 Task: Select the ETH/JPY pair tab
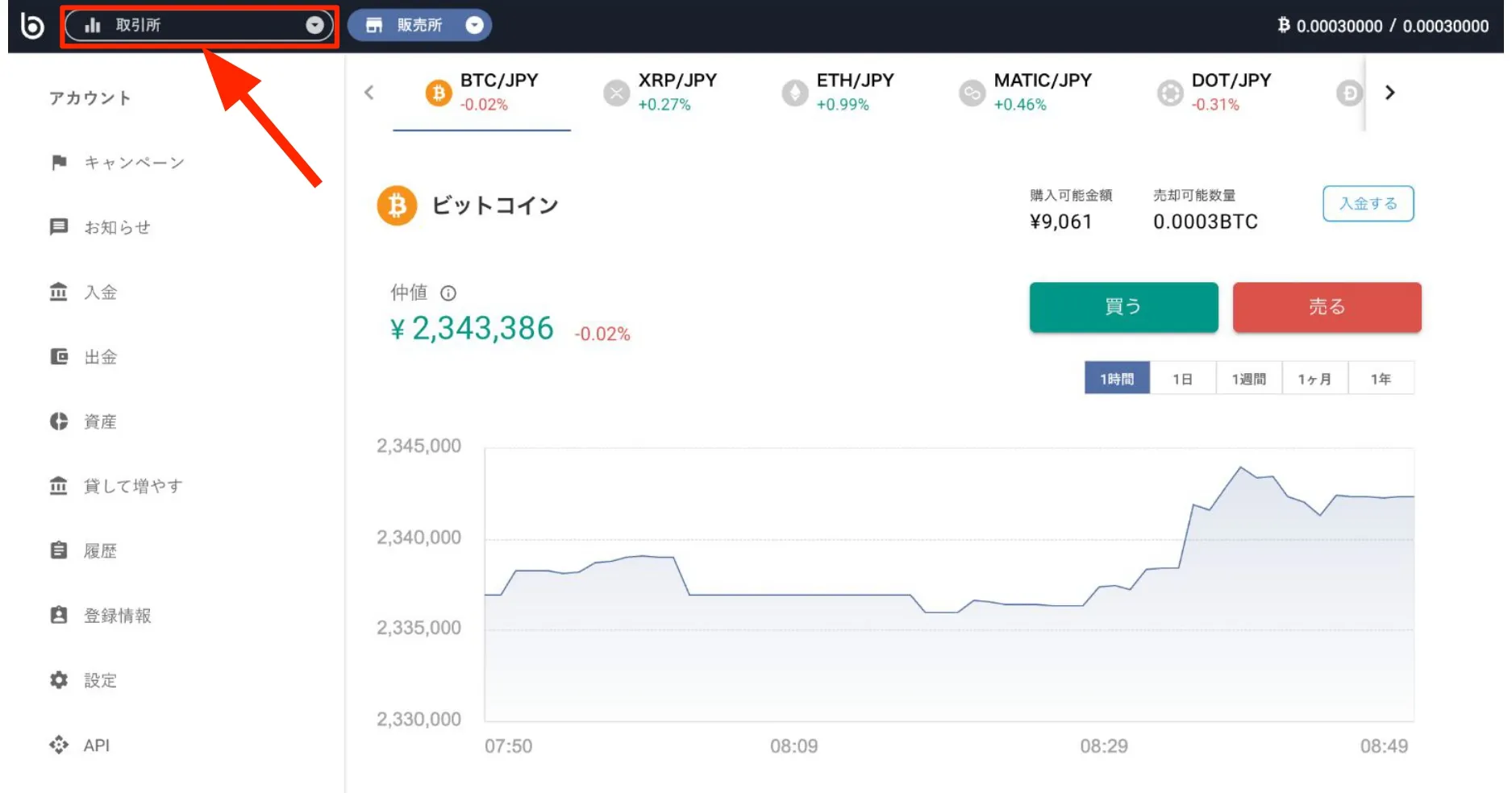pos(838,92)
